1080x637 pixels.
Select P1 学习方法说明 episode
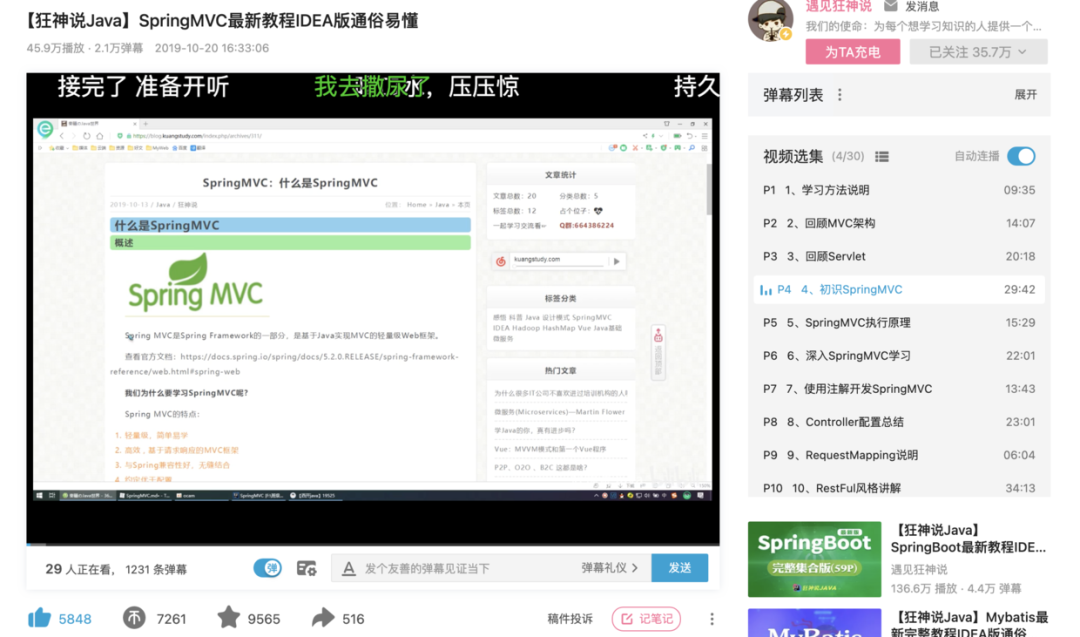[899, 190]
